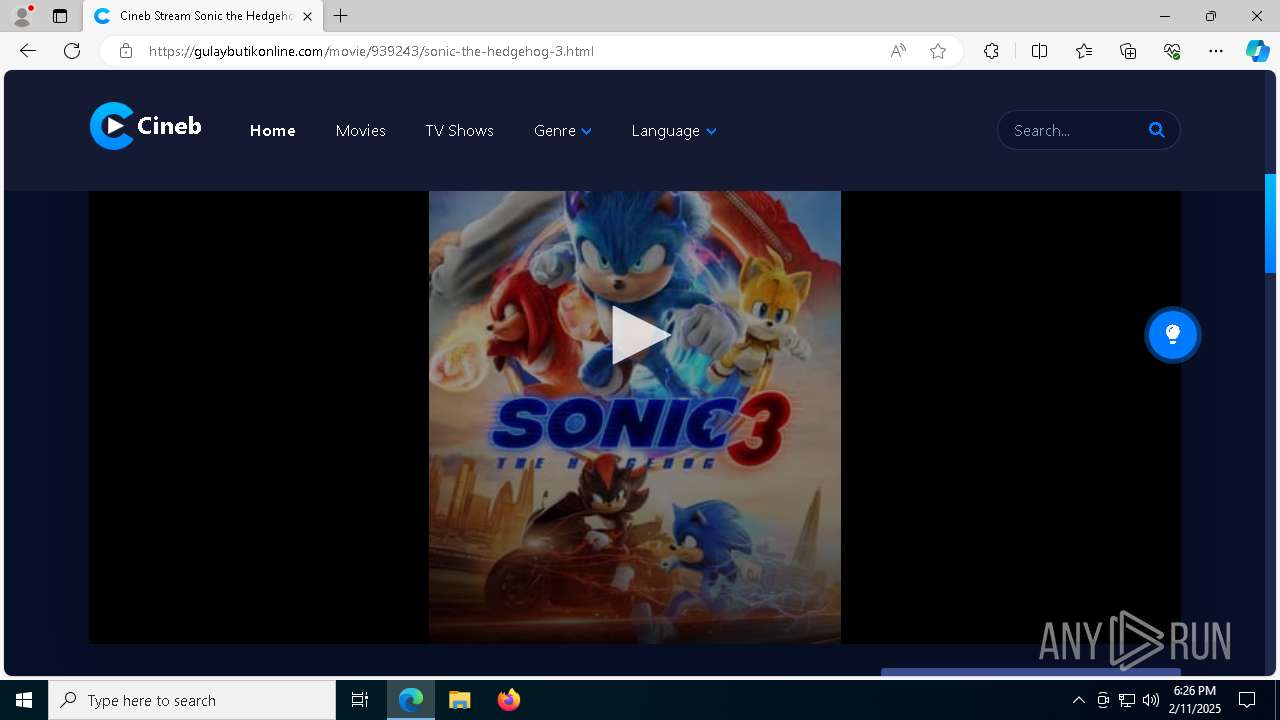Open the Movies menu item

tap(360, 131)
